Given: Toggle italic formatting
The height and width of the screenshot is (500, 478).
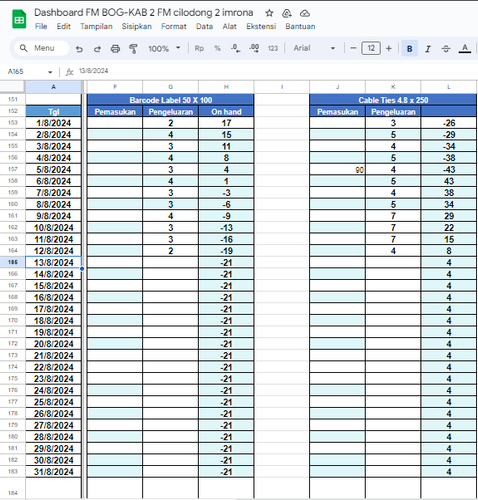Looking at the screenshot, I should [x=428, y=49].
